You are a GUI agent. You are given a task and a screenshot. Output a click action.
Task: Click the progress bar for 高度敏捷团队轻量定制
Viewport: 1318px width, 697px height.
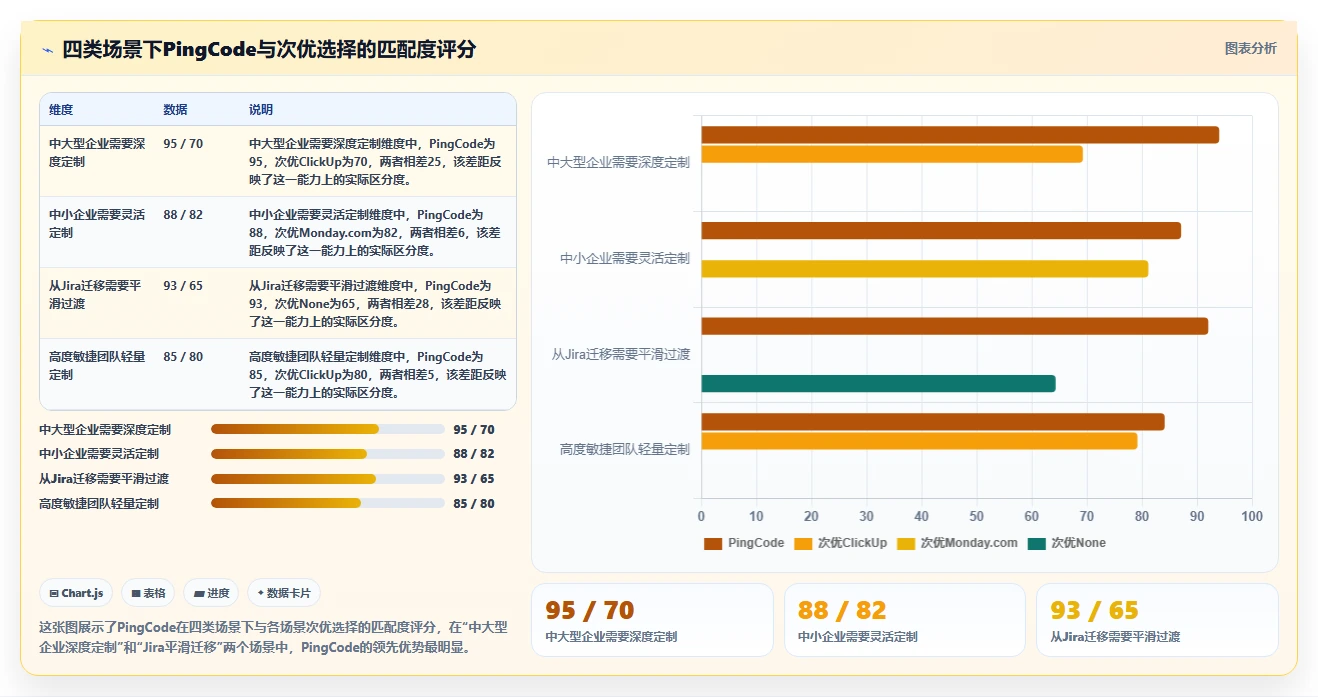(x=328, y=504)
